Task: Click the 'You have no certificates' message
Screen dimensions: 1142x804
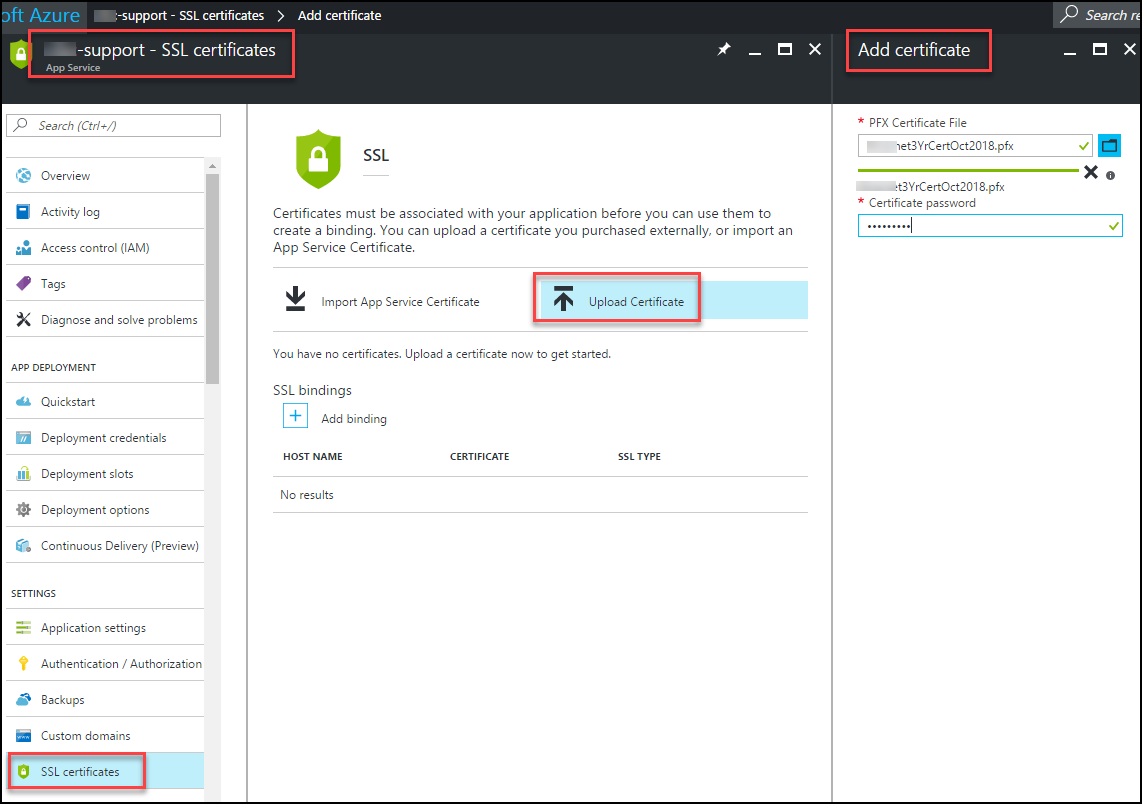Action: [442, 354]
